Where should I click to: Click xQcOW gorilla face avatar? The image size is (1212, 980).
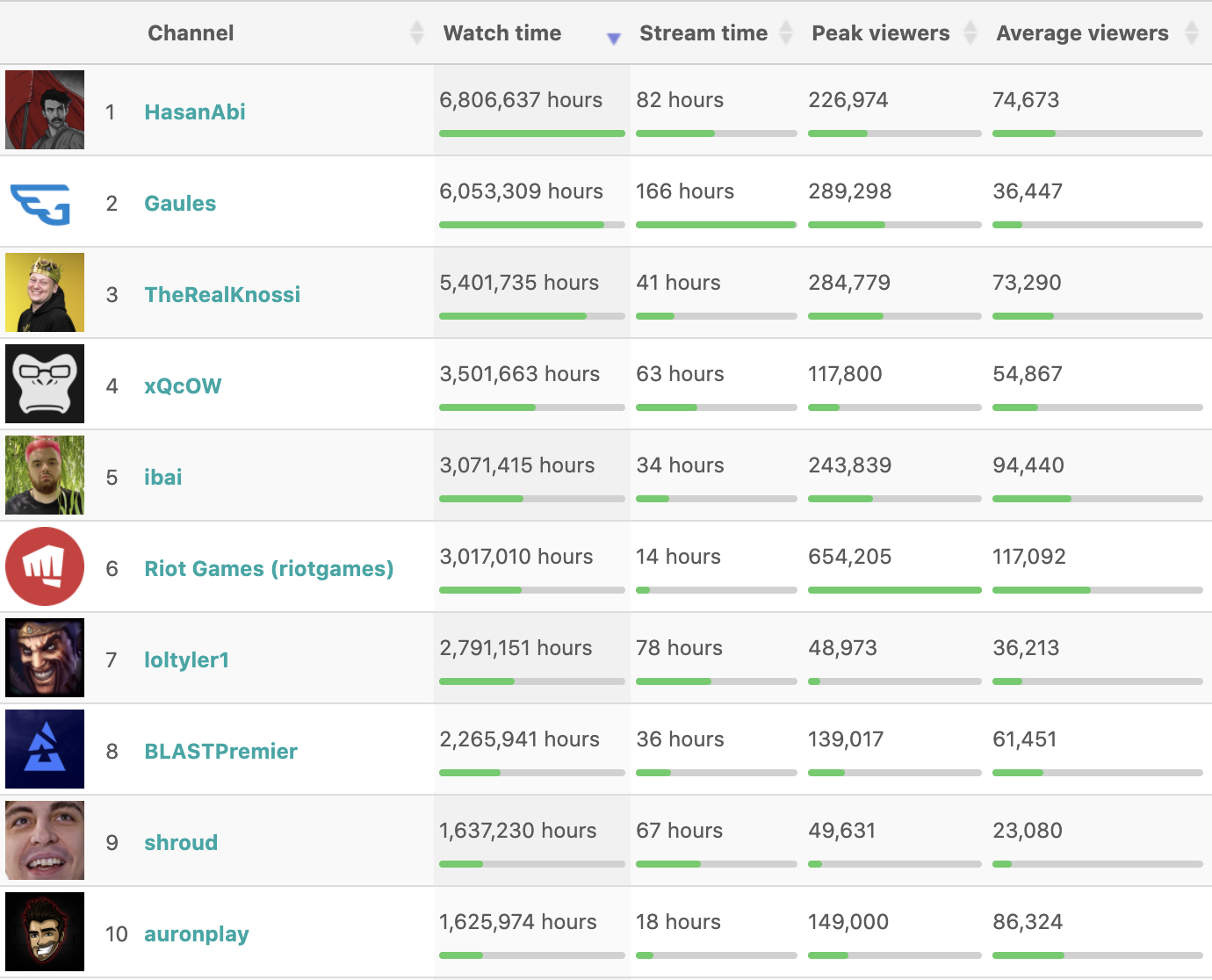45,384
